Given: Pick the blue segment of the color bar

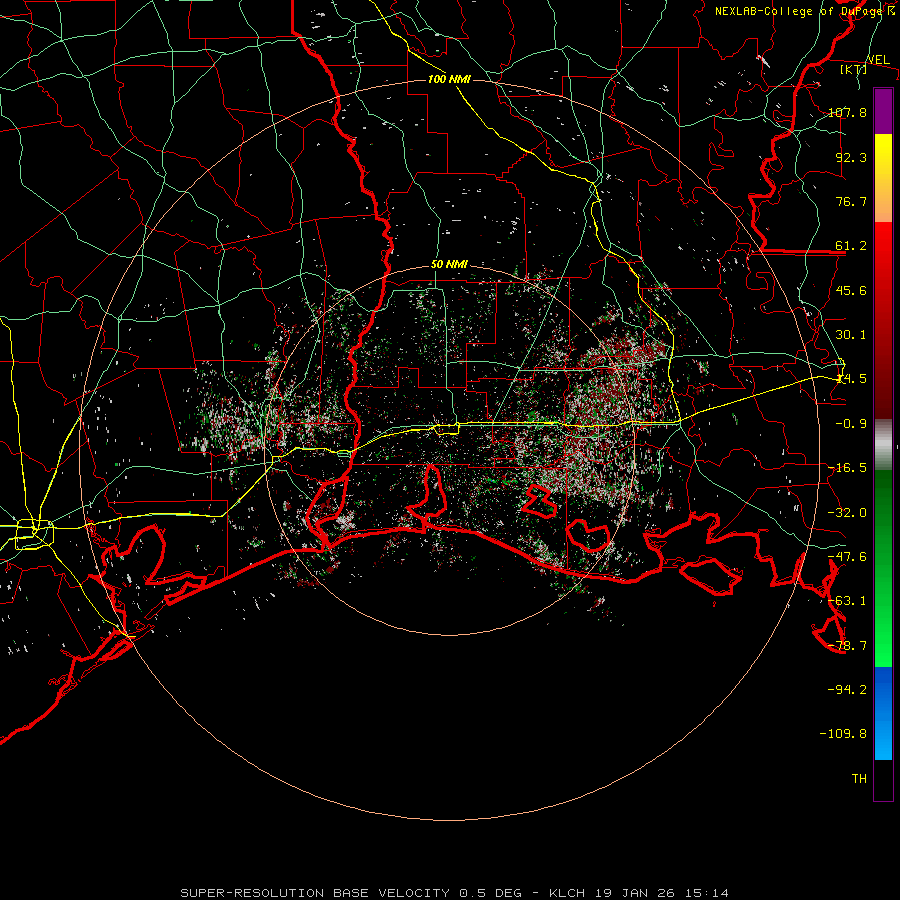Looking at the screenshot, I should [x=883, y=713].
